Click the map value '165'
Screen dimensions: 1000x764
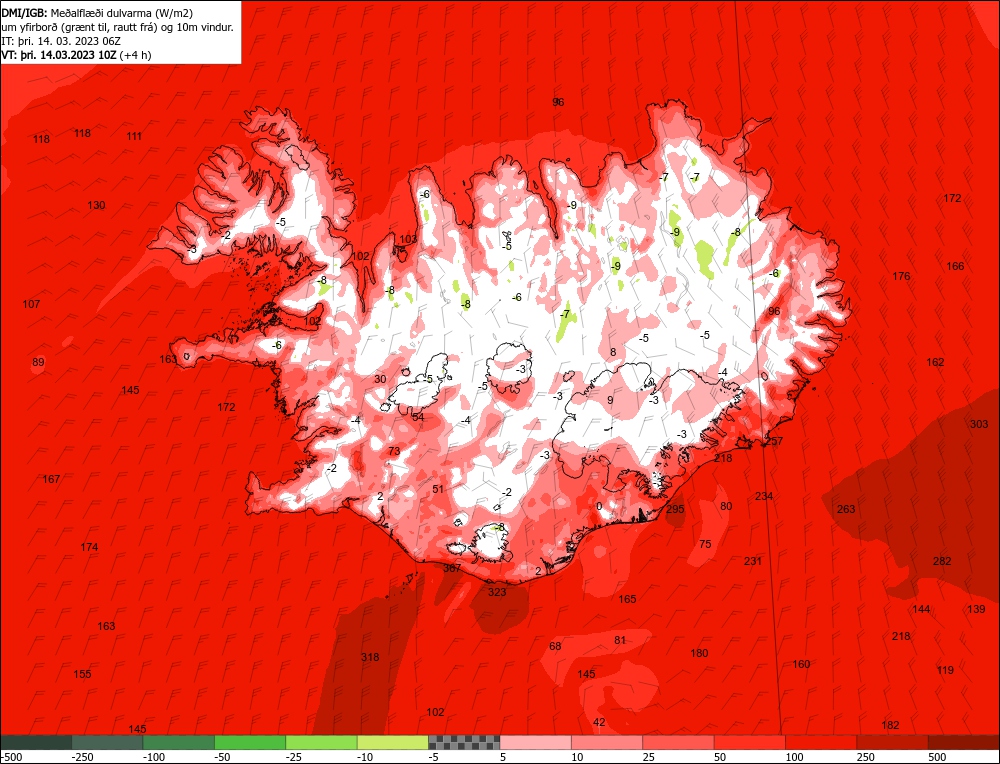627,599
